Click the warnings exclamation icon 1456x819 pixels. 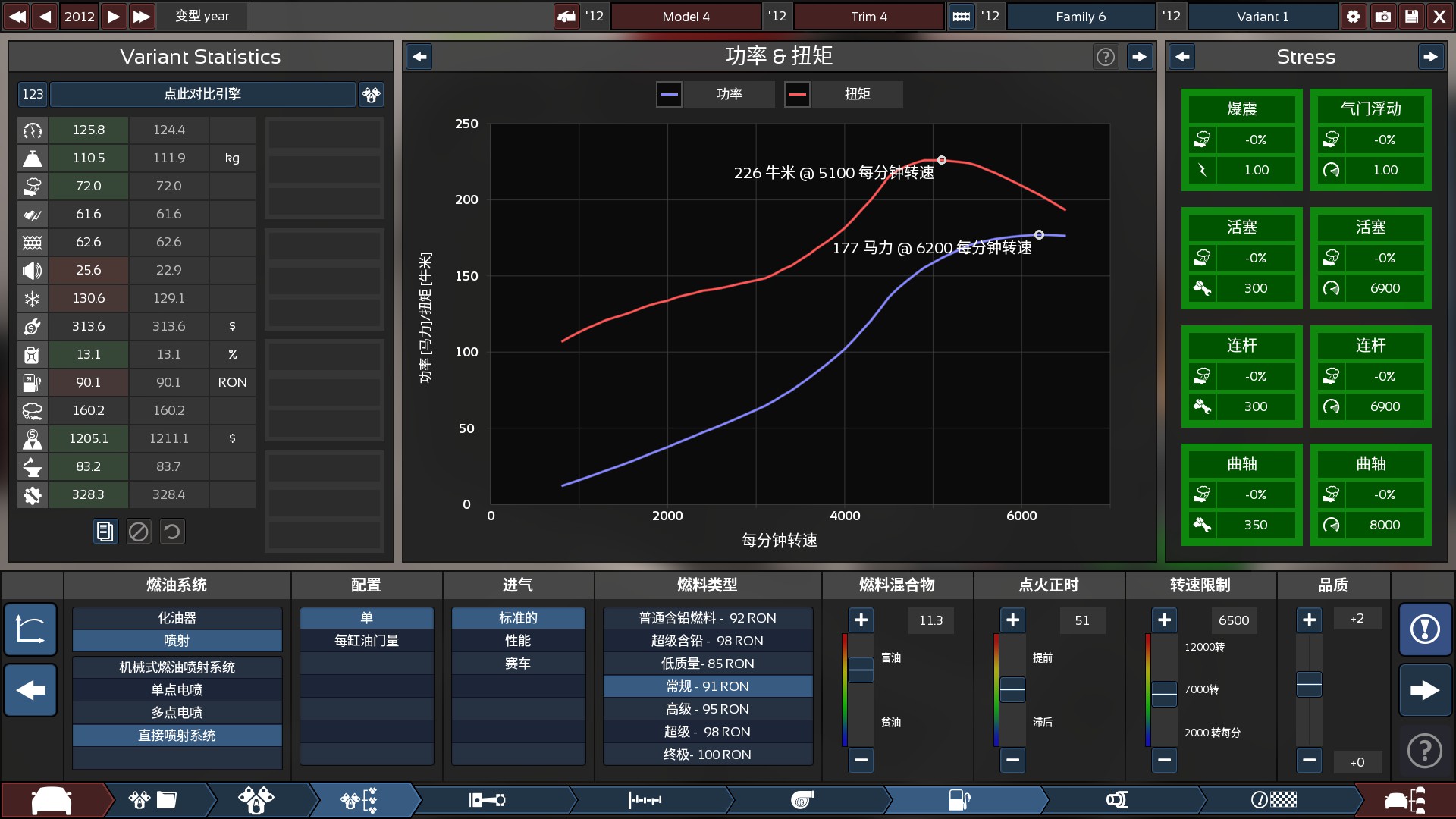1425,629
